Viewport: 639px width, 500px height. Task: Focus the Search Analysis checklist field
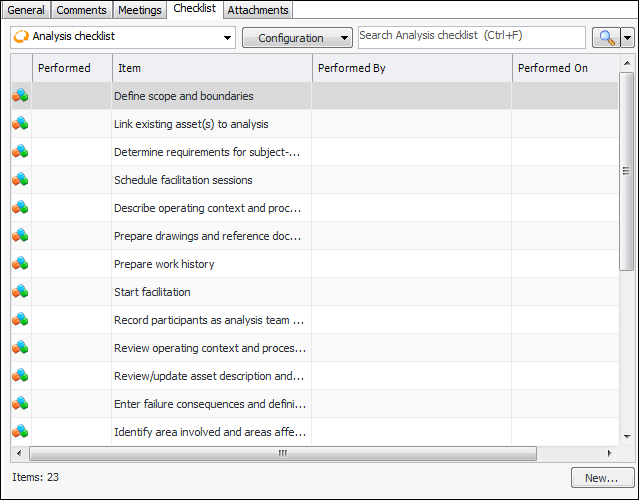[x=471, y=36]
